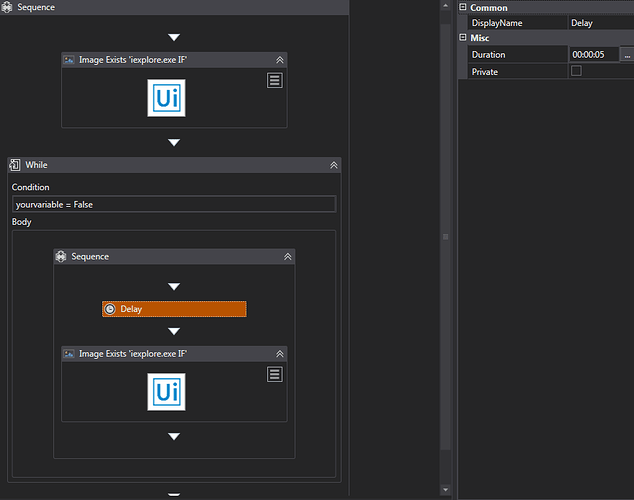Select the image icon of the first Image Exists activity
This screenshot has width=634, height=500.
click(69, 60)
